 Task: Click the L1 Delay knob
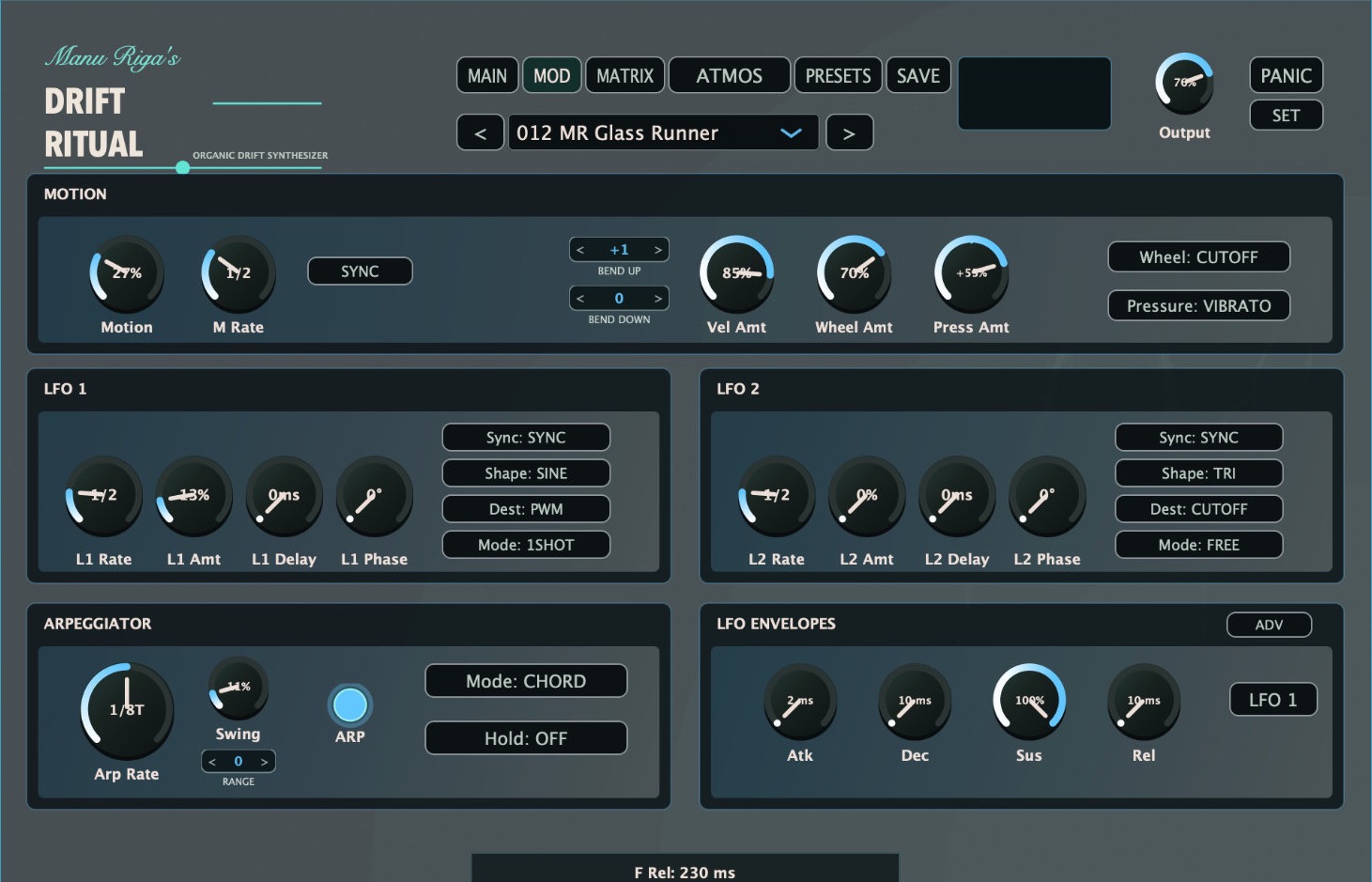click(x=284, y=496)
